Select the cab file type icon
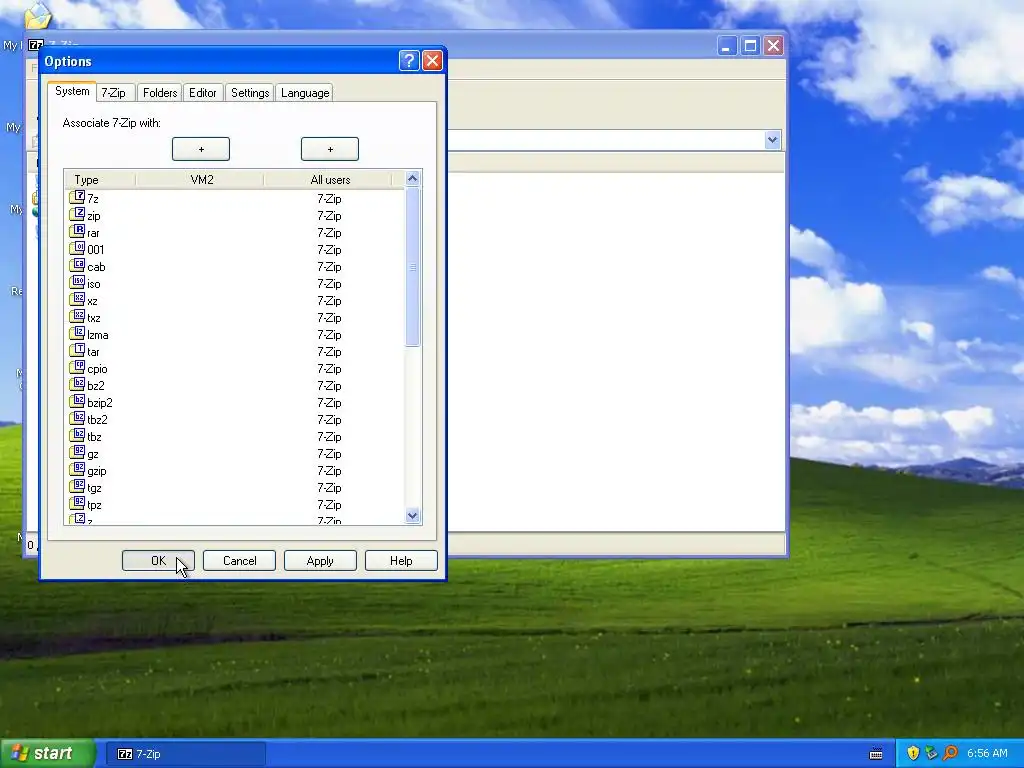Screen dimensions: 1024x768 tap(77, 265)
